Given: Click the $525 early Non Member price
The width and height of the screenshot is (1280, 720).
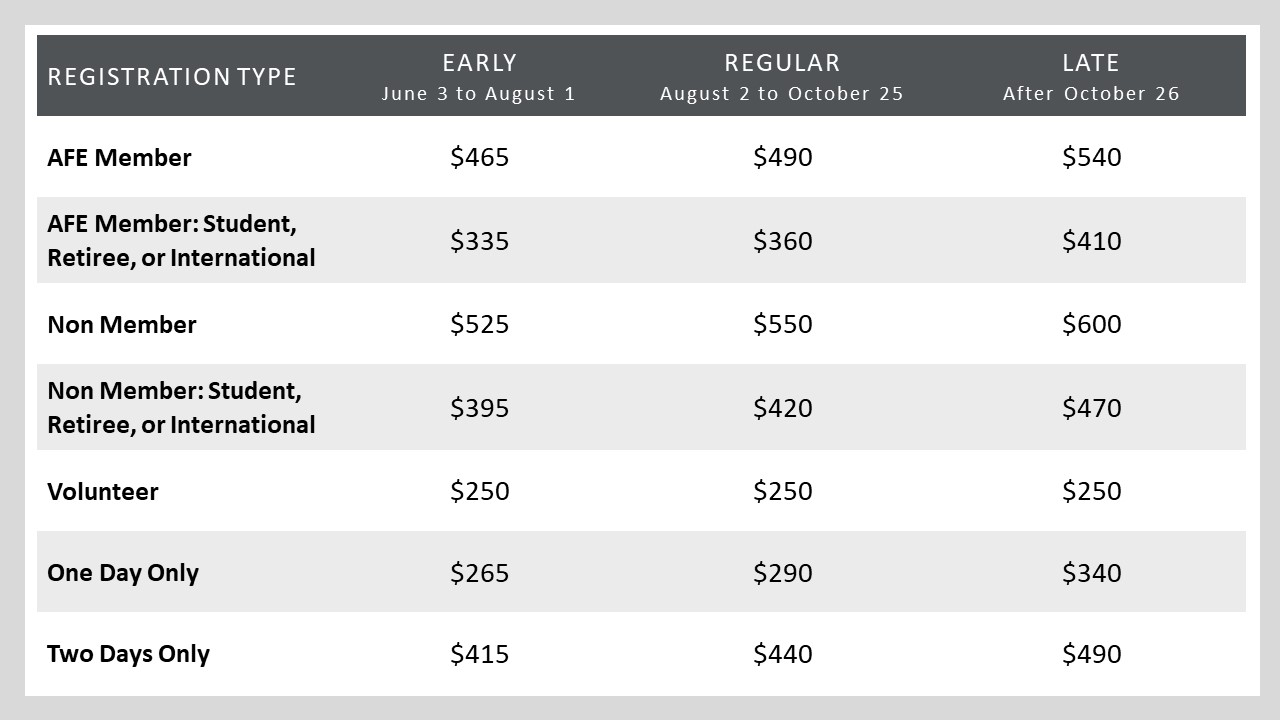Looking at the screenshot, I should pyautogui.click(x=480, y=325).
